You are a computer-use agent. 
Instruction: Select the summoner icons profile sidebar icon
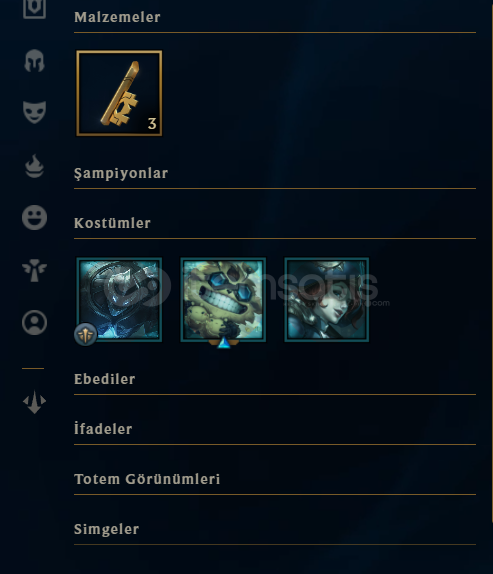click(34, 323)
